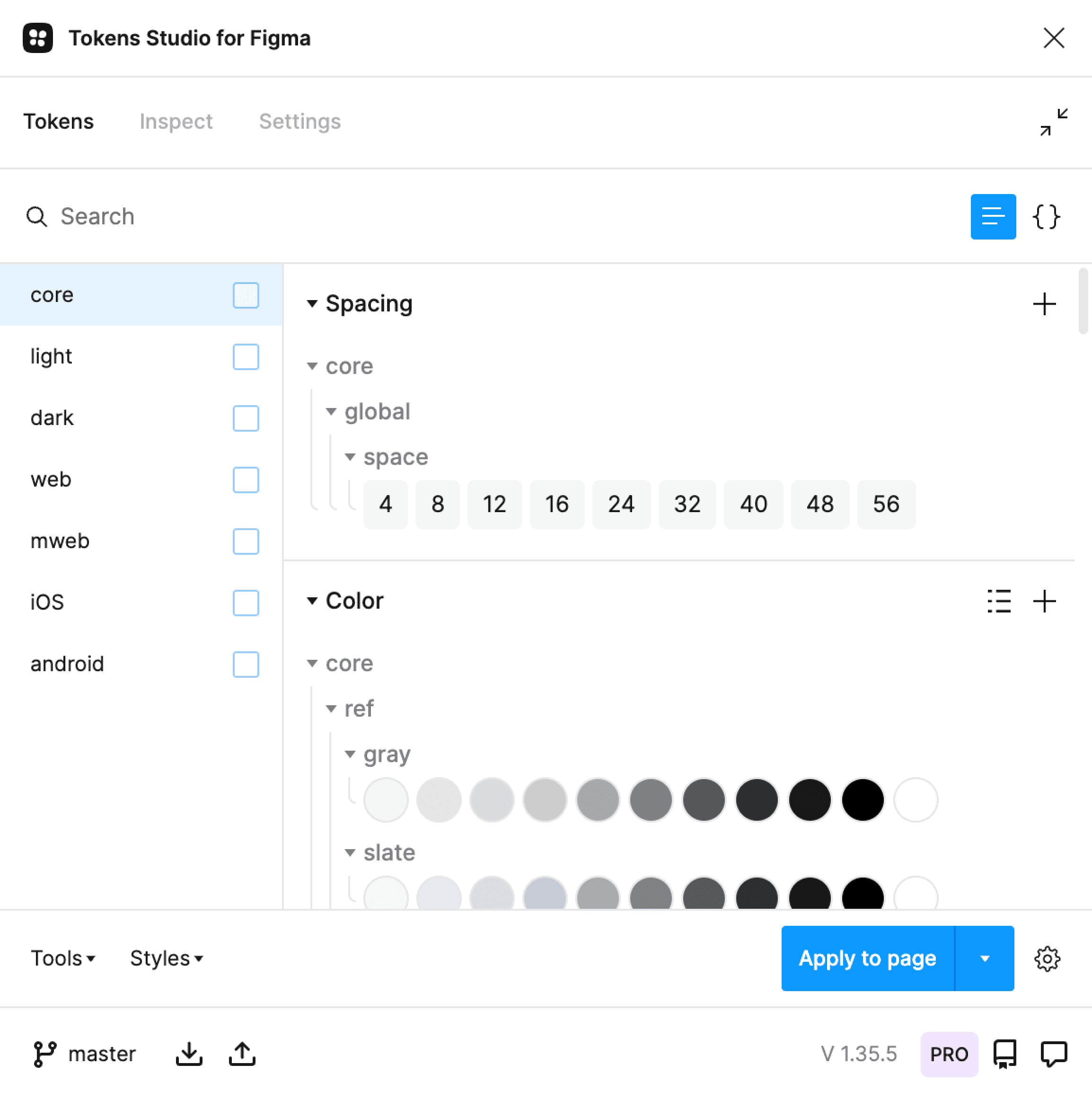1092x1100 pixels.
Task: Select spacing token 48
Action: click(x=820, y=505)
